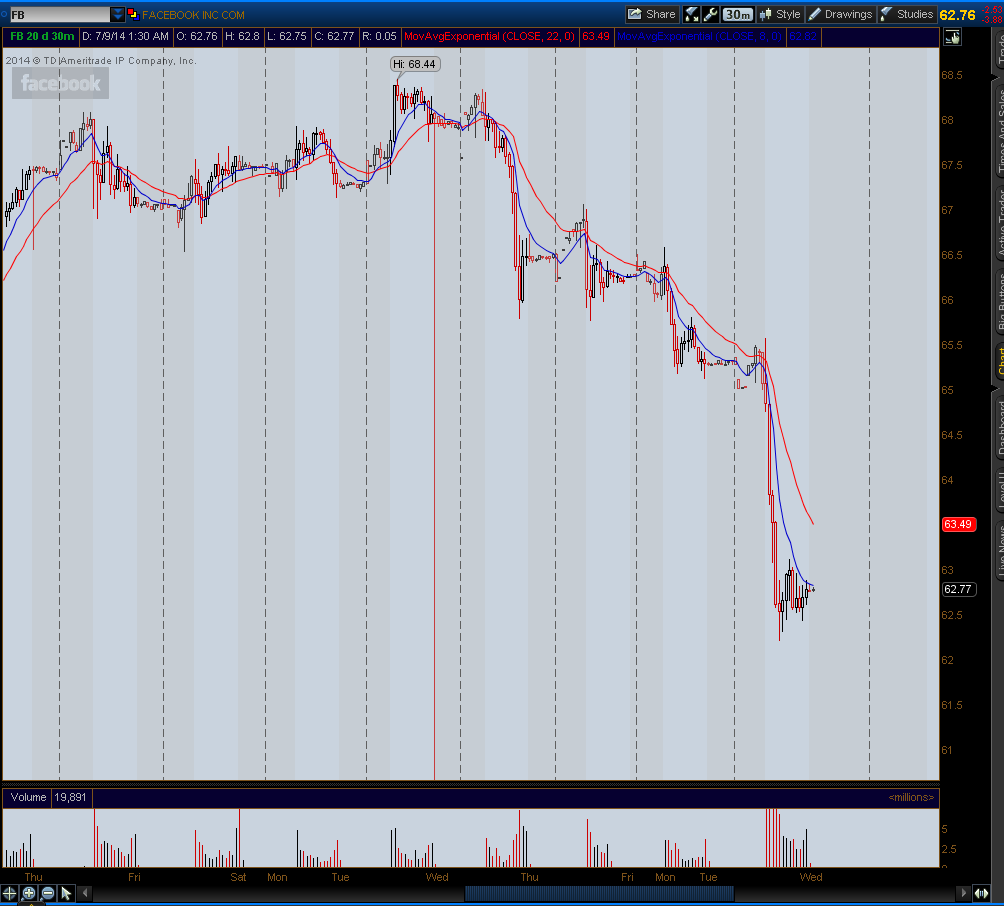
Task: Open the Trade side tab
Action: [999, 48]
